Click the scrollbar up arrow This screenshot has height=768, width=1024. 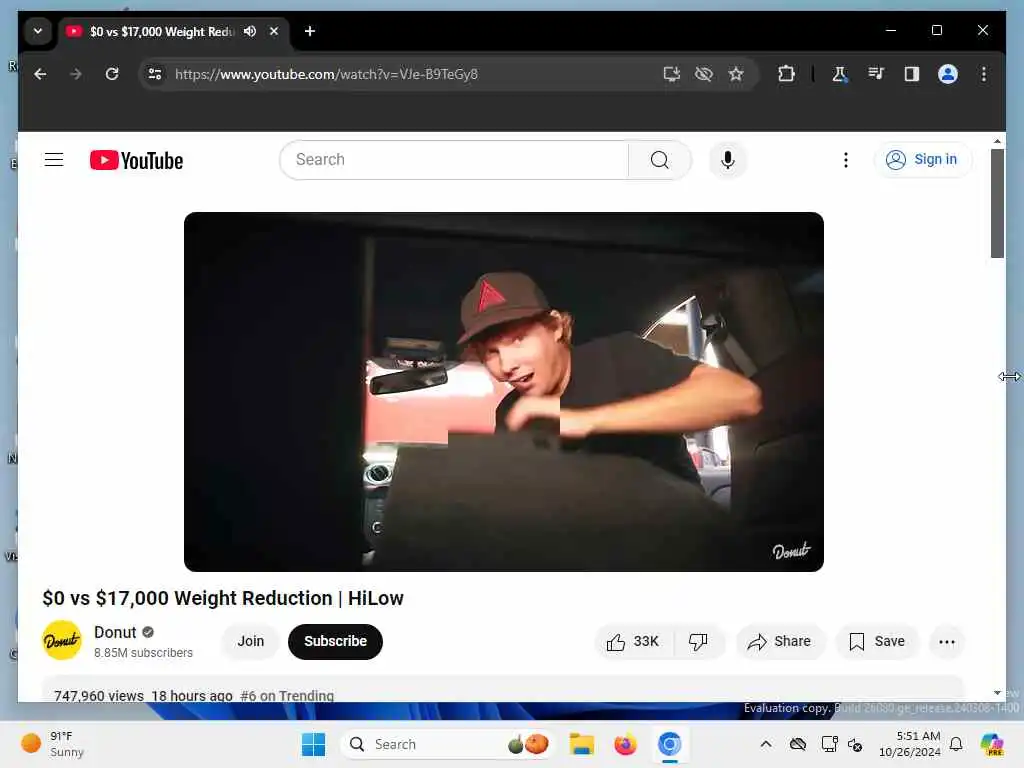[997, 141]
